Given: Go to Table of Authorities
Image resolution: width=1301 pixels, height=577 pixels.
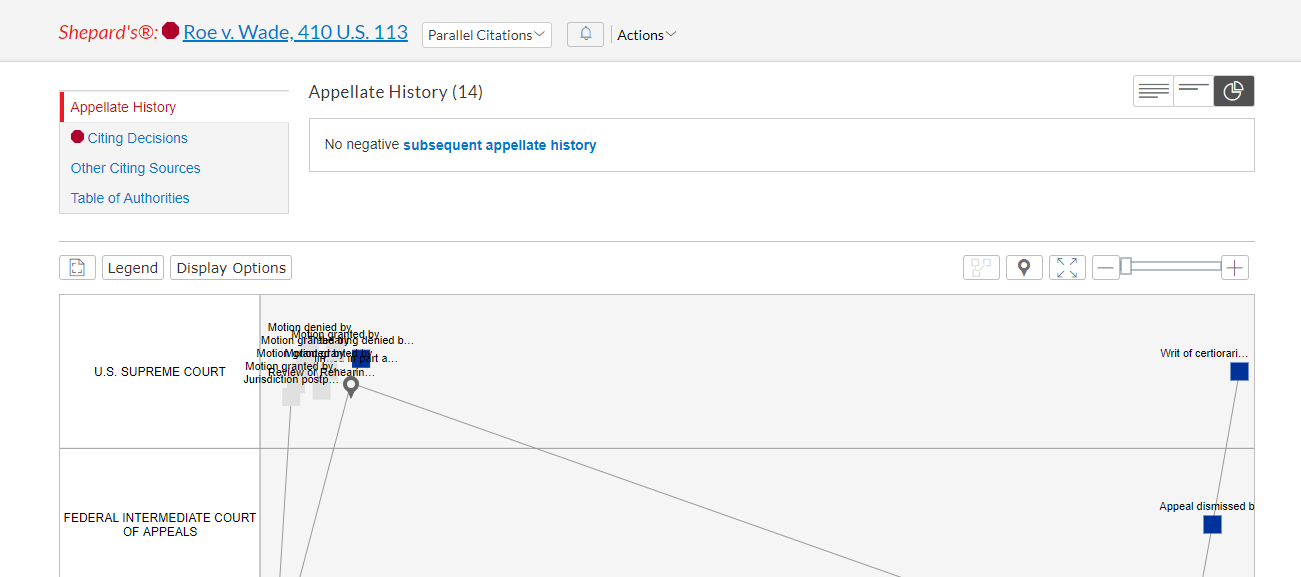Looking at the screenshot, I should (130, 198).
